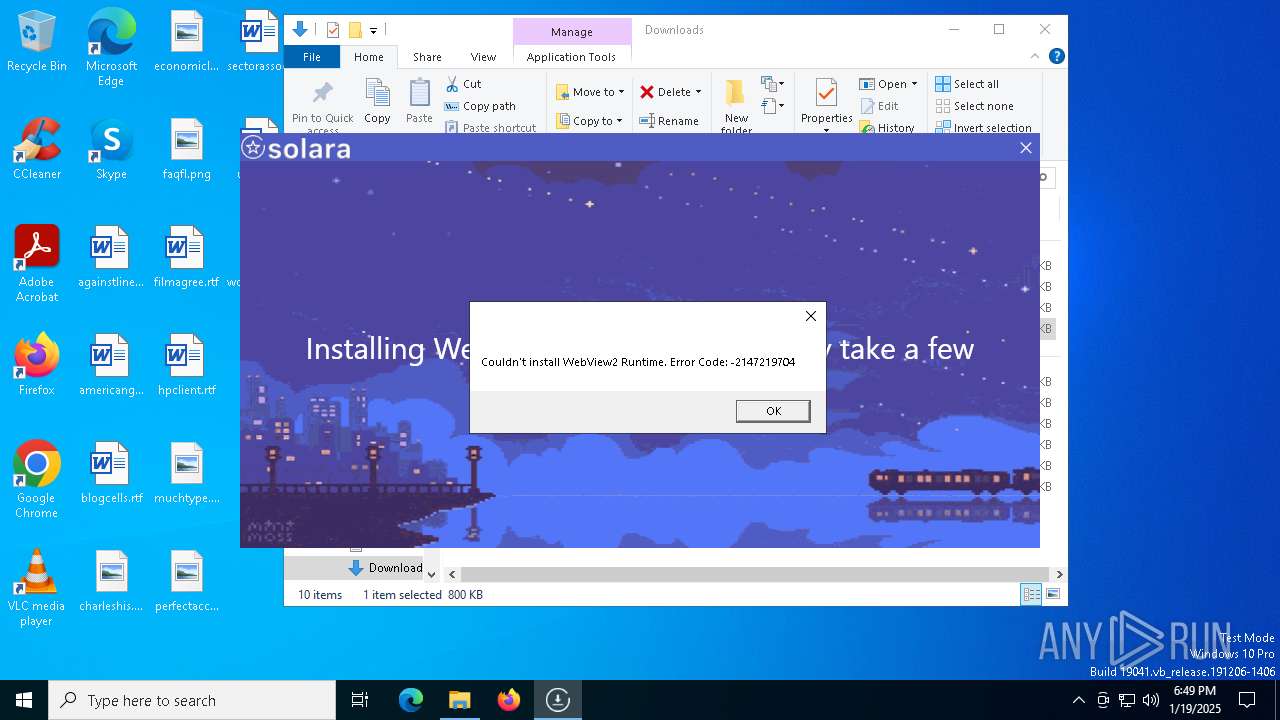Select faqfl.png desktop file
The image size is (1280, 720).
coord(186,149)
